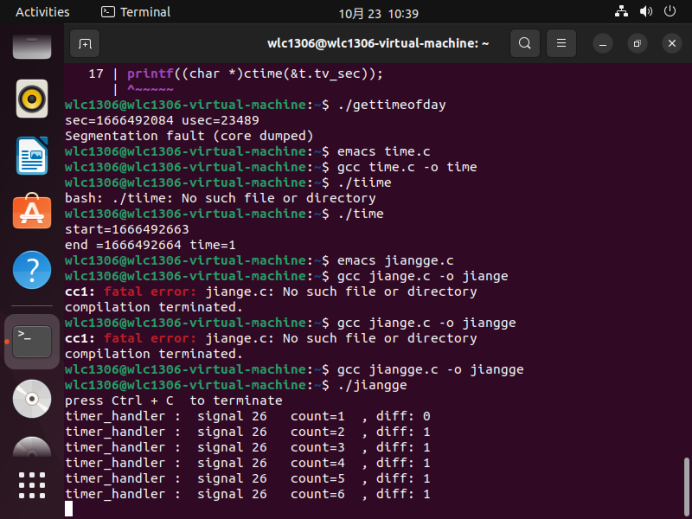
Task: Restore the terminal window size
Action: [637, 44]
